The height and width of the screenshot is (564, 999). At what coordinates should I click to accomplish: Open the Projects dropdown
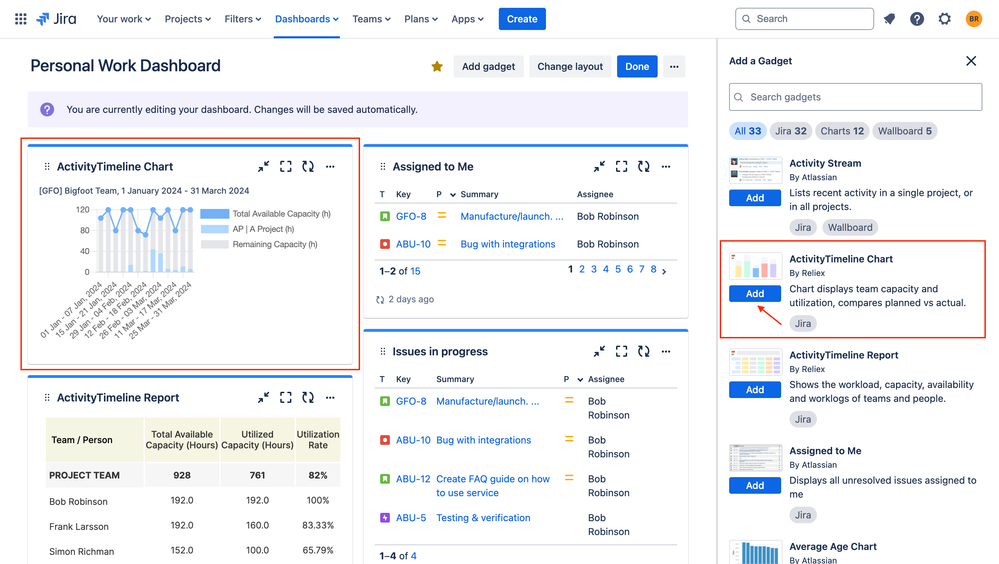click(x=187, y=19)
